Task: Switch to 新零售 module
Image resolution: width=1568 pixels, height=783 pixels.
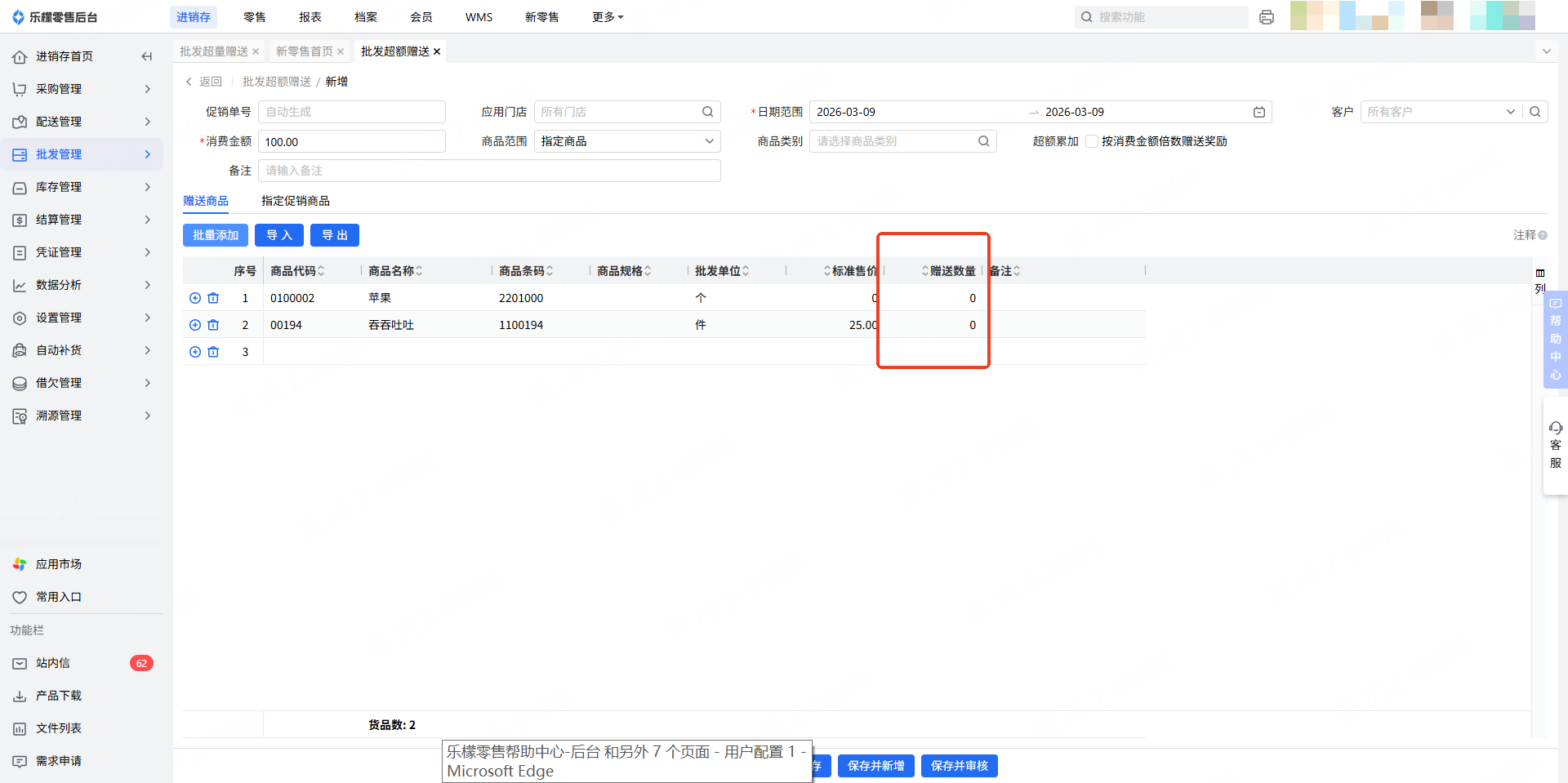Action: (x=542, y=17)
